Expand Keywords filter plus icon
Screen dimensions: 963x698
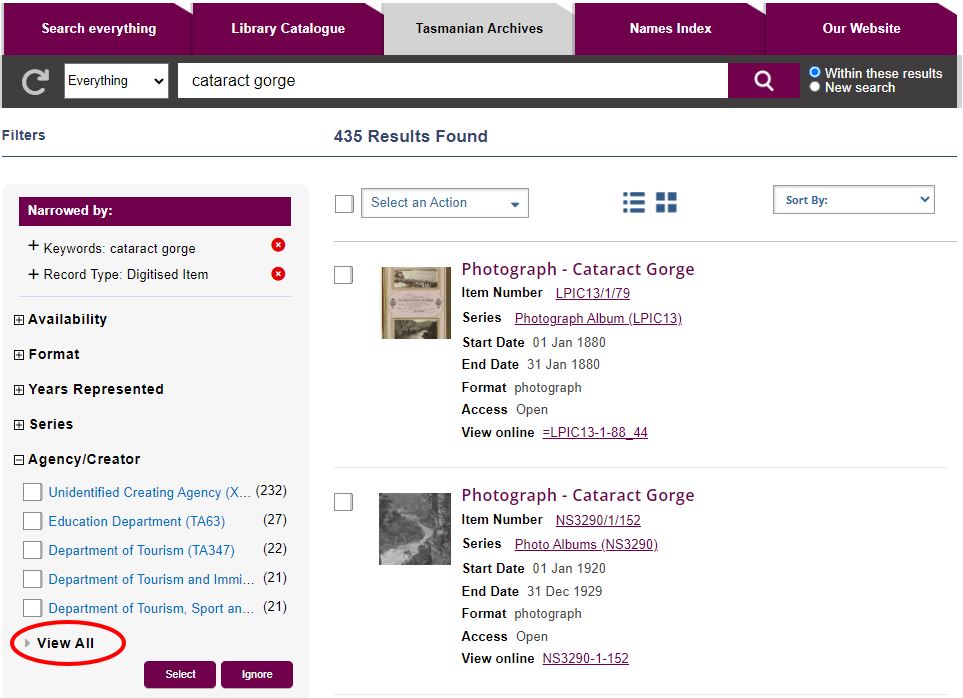click(x=33, y=247)
